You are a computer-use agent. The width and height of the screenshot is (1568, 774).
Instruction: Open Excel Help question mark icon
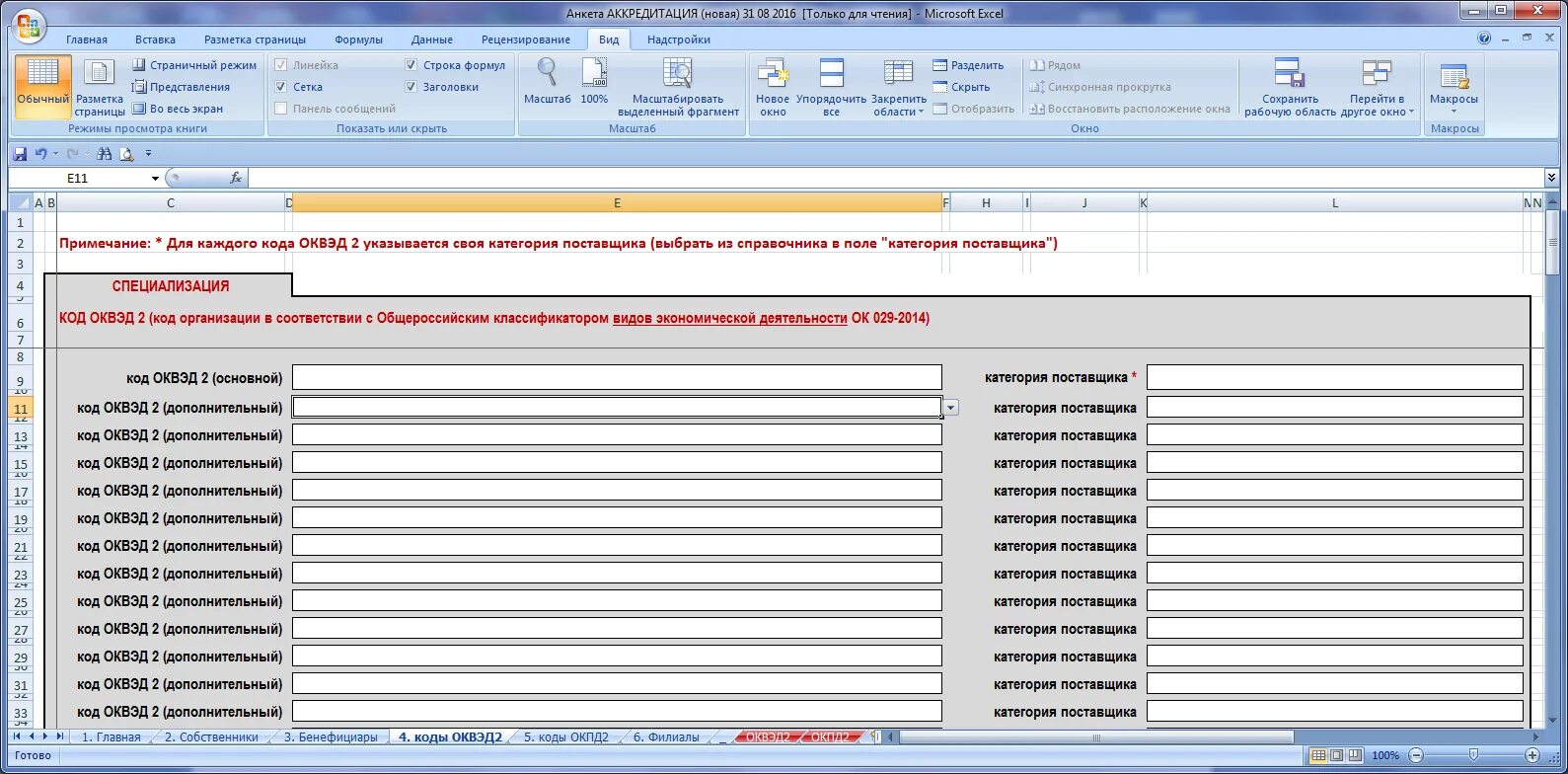[x=1484, y=39]
